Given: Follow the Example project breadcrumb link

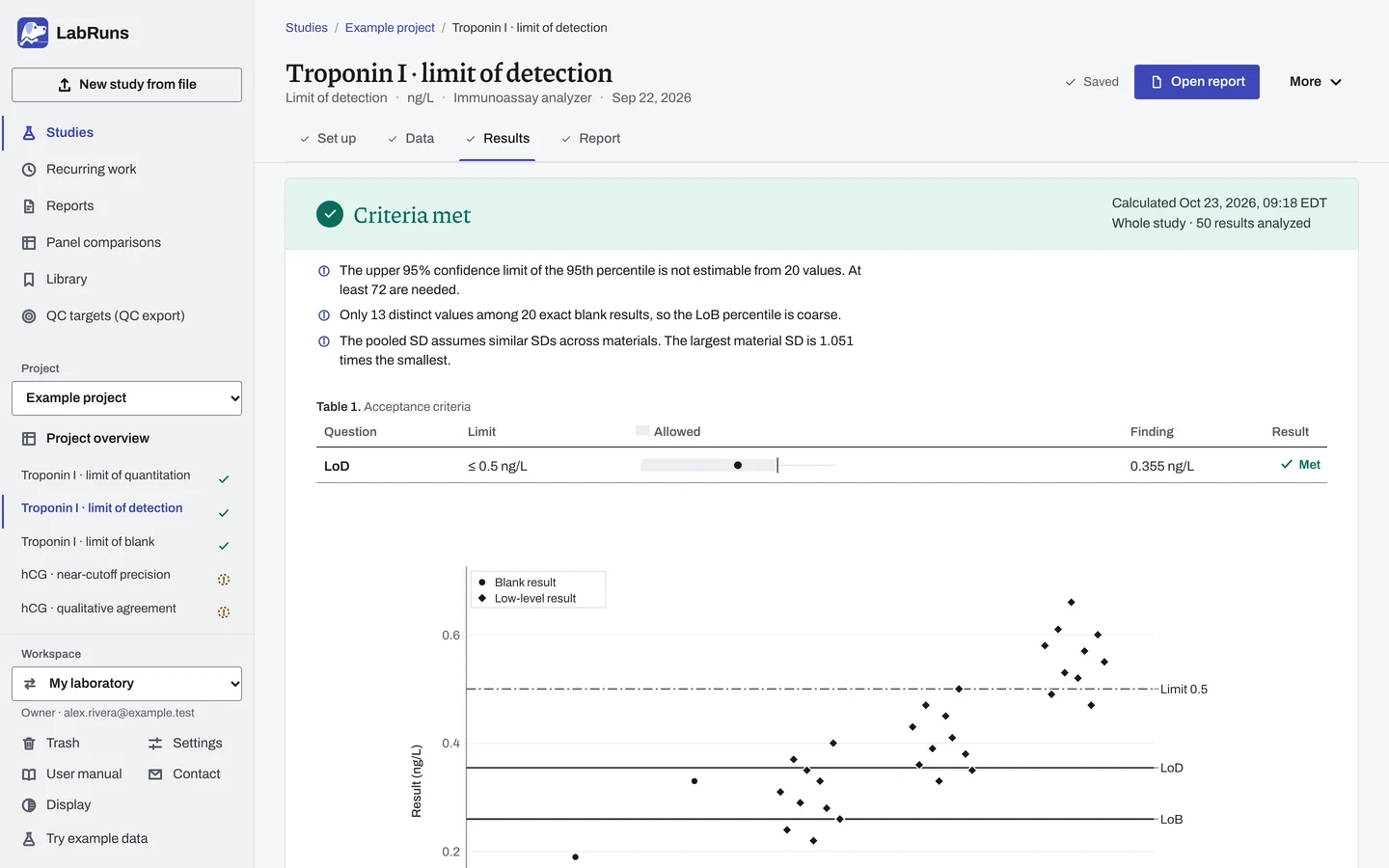Looking at the screenshot, I should 390,28.
